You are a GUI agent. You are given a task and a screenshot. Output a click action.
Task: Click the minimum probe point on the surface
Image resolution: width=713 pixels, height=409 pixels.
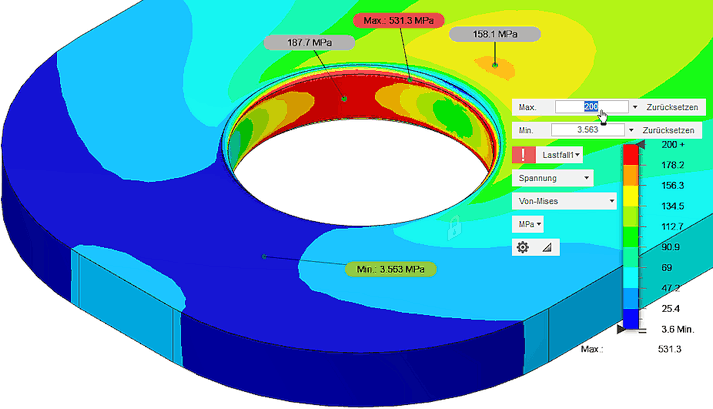(264, 257)
